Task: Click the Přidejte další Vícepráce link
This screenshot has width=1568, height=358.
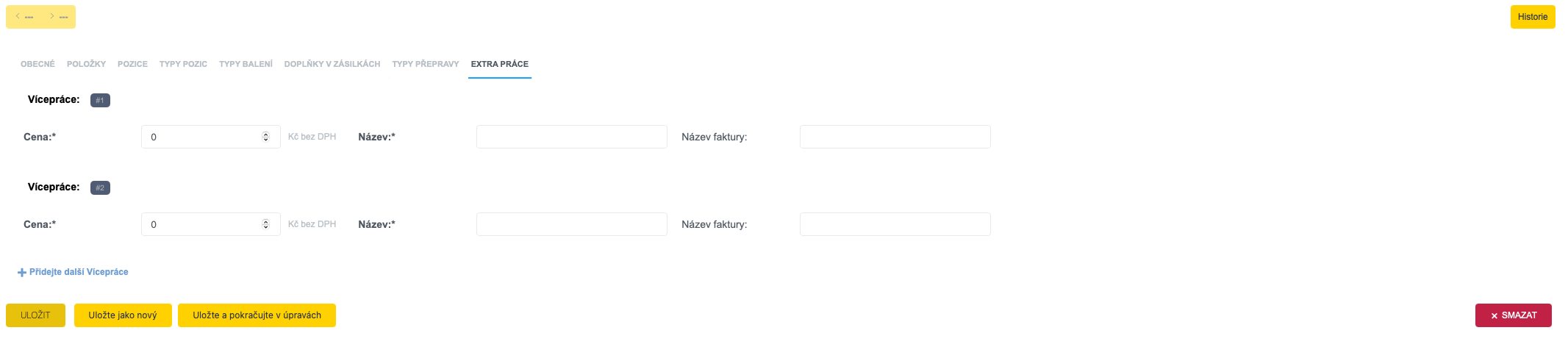Action: [x=79, y=272]
